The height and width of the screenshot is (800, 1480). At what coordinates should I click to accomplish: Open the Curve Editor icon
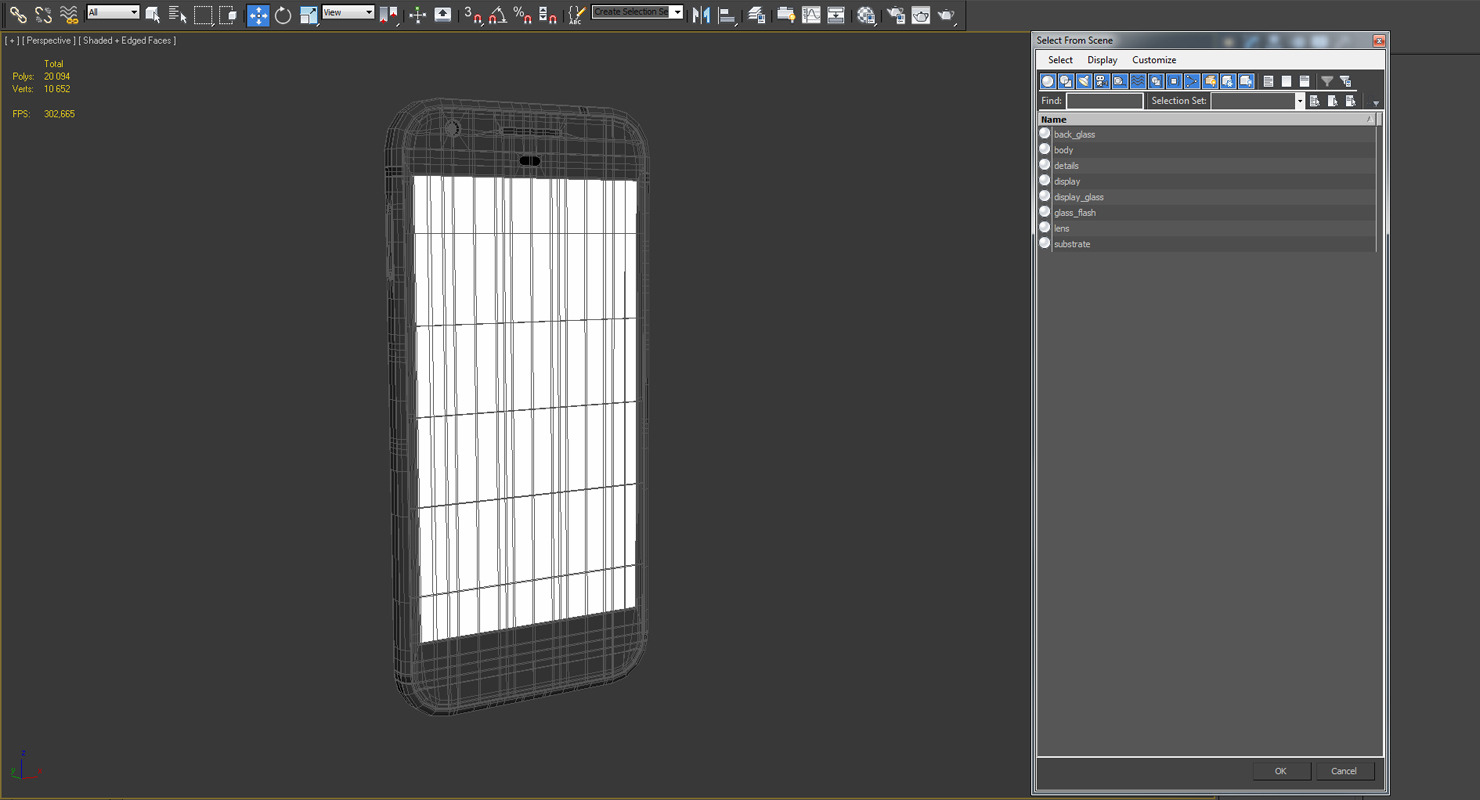pos(811,15)
